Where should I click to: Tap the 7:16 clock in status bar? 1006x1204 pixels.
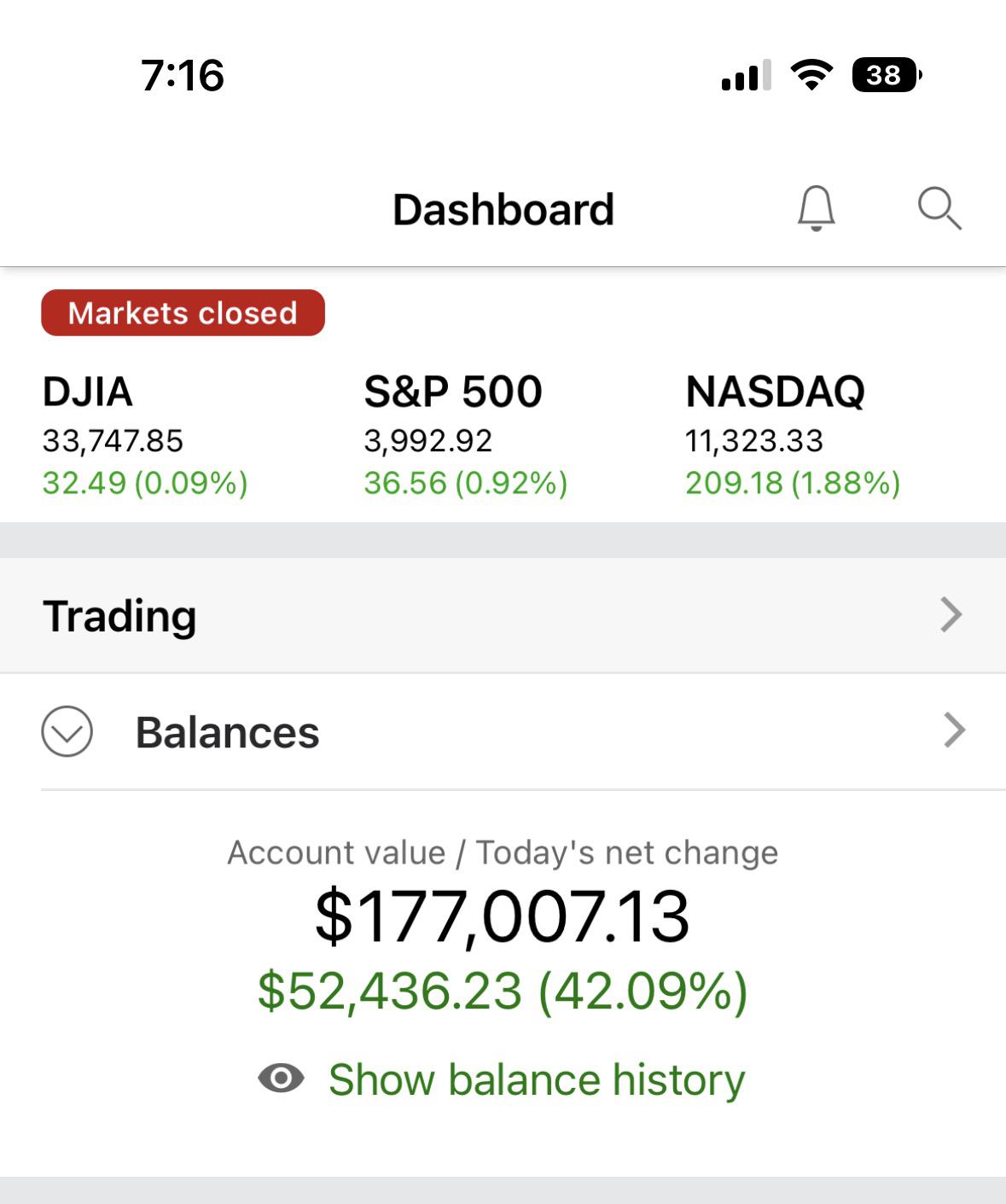click(183, 75)
